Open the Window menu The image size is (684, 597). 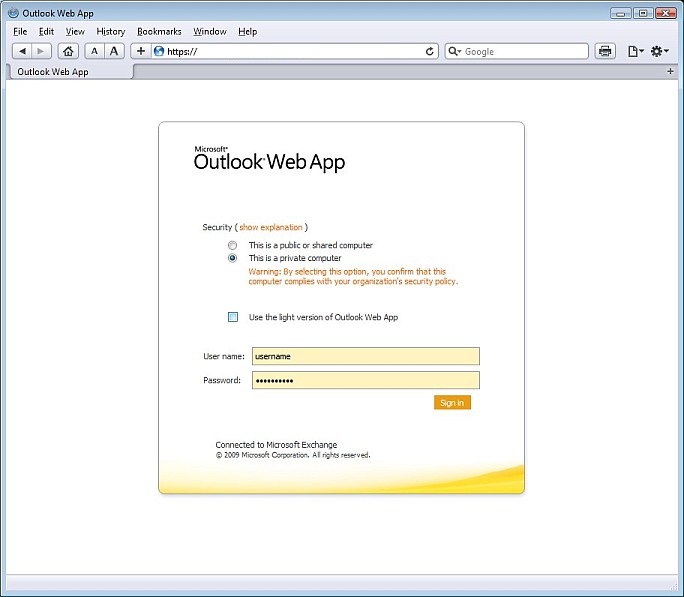(210, 31)
